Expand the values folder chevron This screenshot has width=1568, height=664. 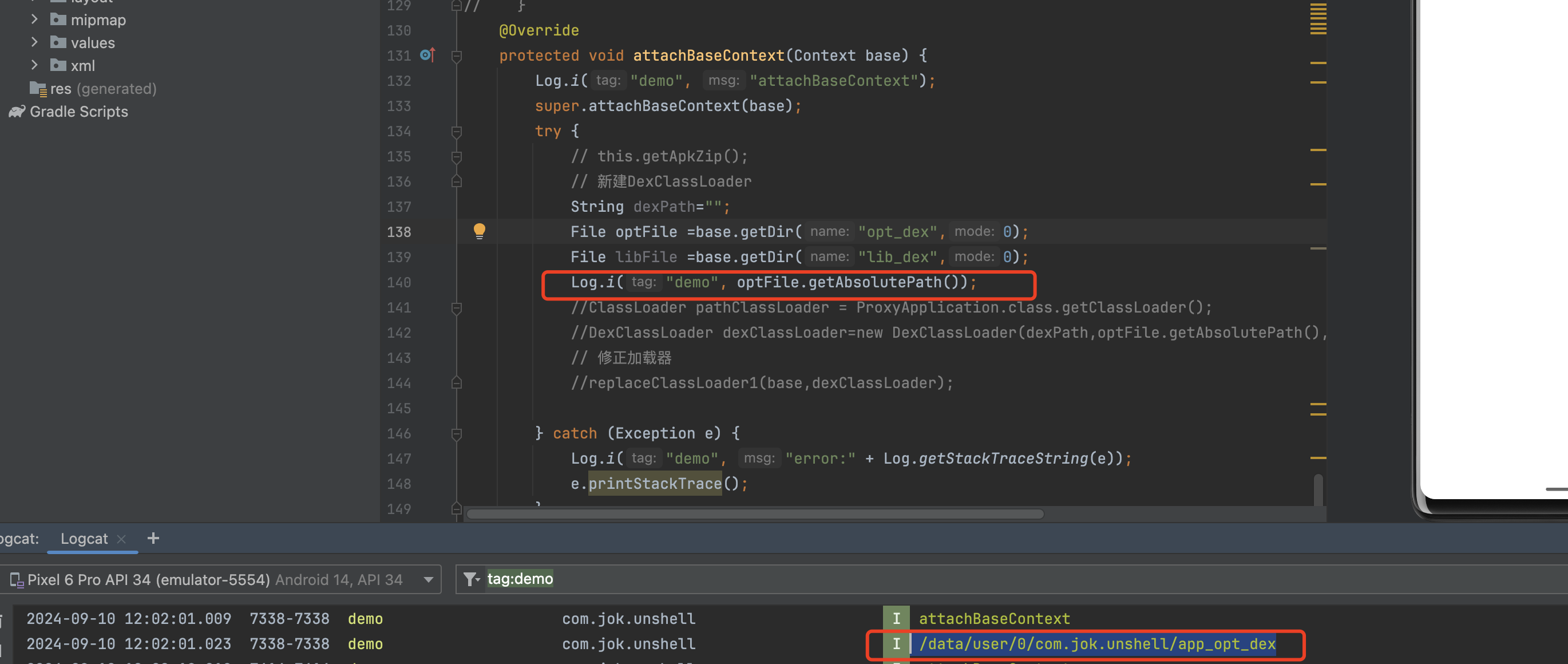click(35, 42)
